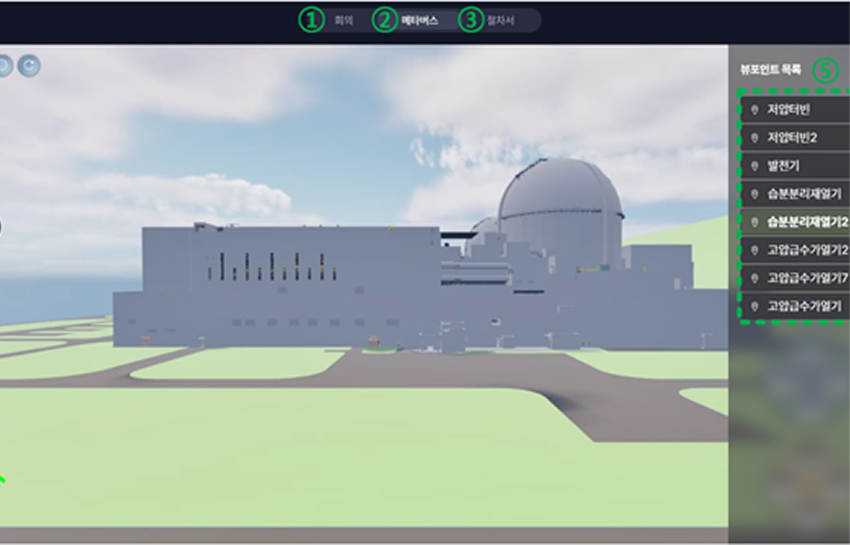Switch to the 회의 tab

[343, 20]
